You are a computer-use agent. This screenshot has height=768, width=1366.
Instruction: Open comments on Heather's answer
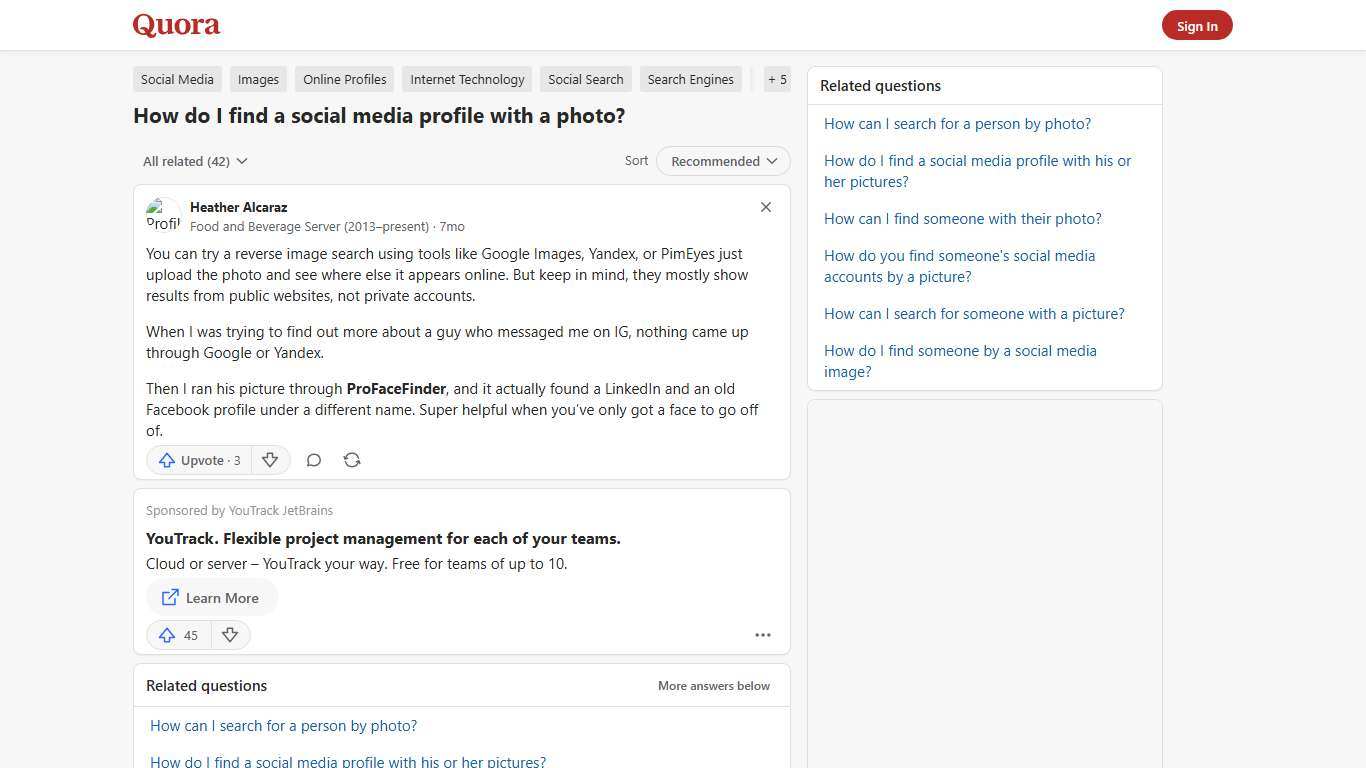[313, 460]
